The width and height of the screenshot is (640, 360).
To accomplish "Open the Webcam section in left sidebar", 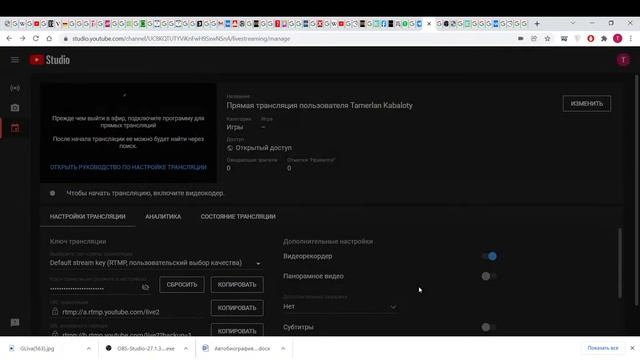I will coord(15,108).
